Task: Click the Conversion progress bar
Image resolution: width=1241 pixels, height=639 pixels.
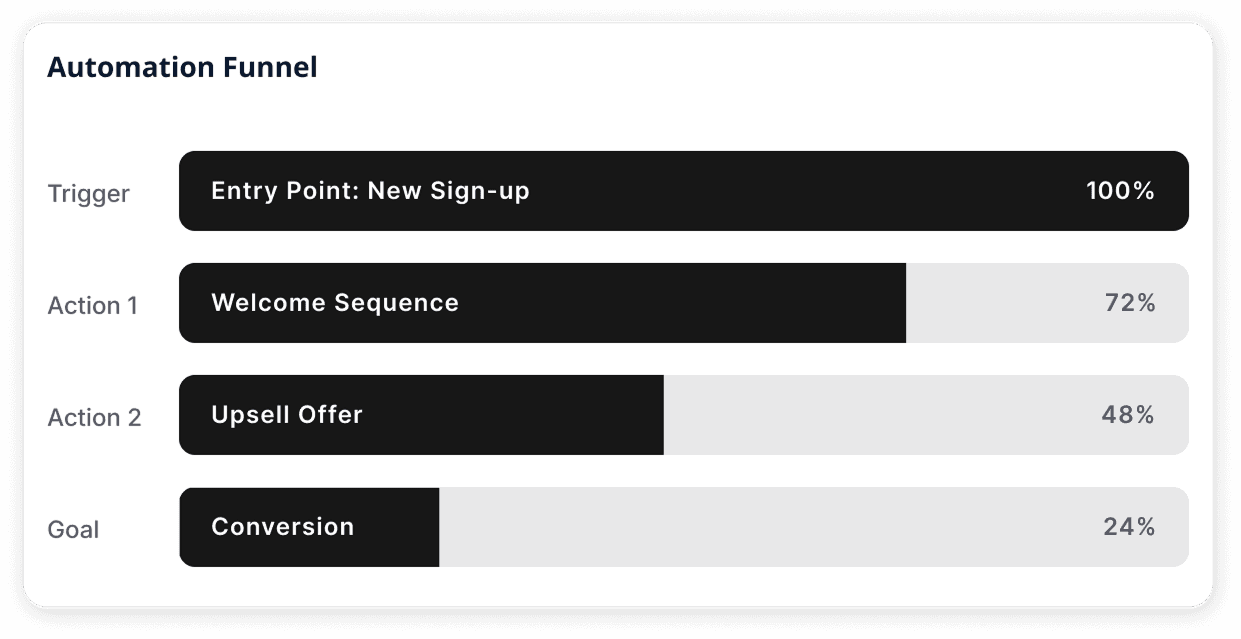Action: (x=309, y=527)
